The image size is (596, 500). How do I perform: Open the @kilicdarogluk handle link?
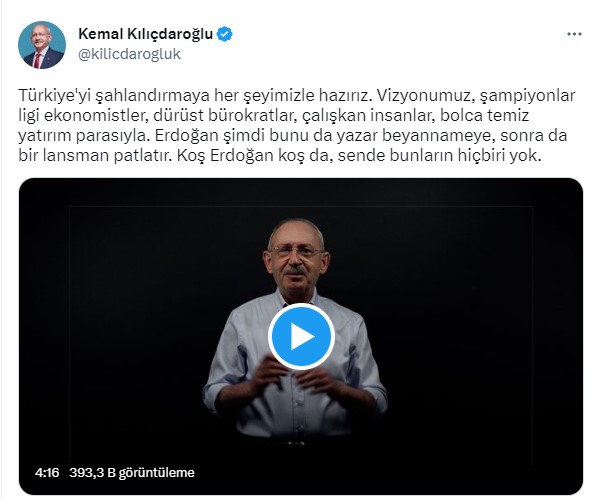click(x=129, y=54)
